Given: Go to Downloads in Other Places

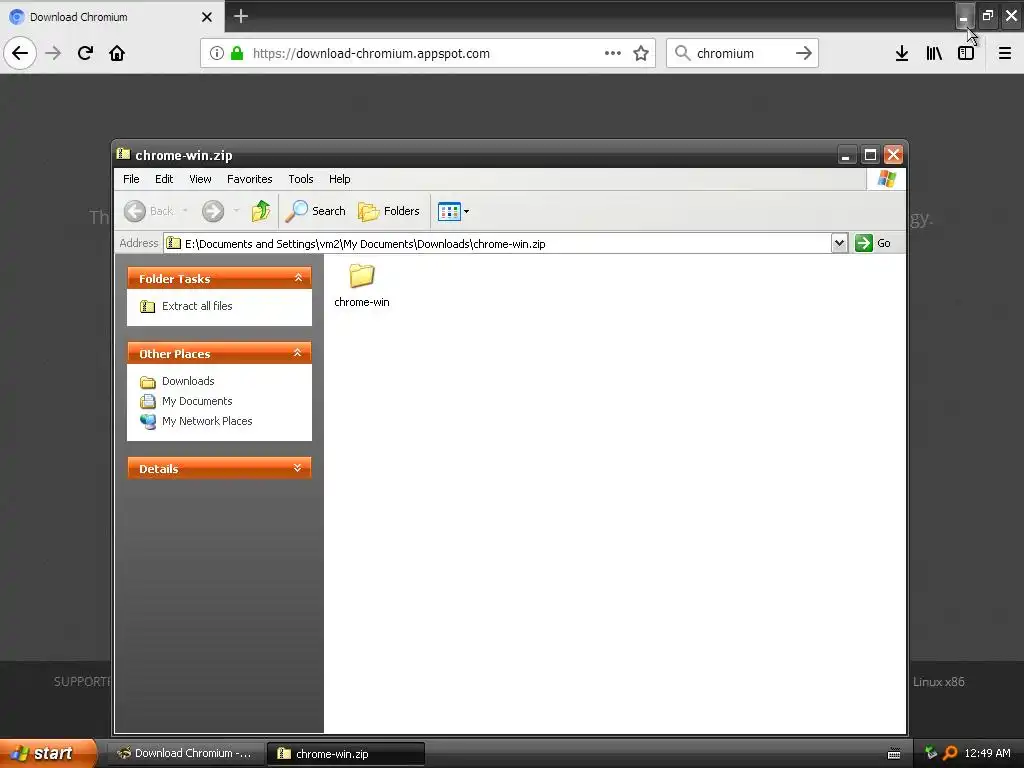Looking at the screenshot, I should pos(187,381).
